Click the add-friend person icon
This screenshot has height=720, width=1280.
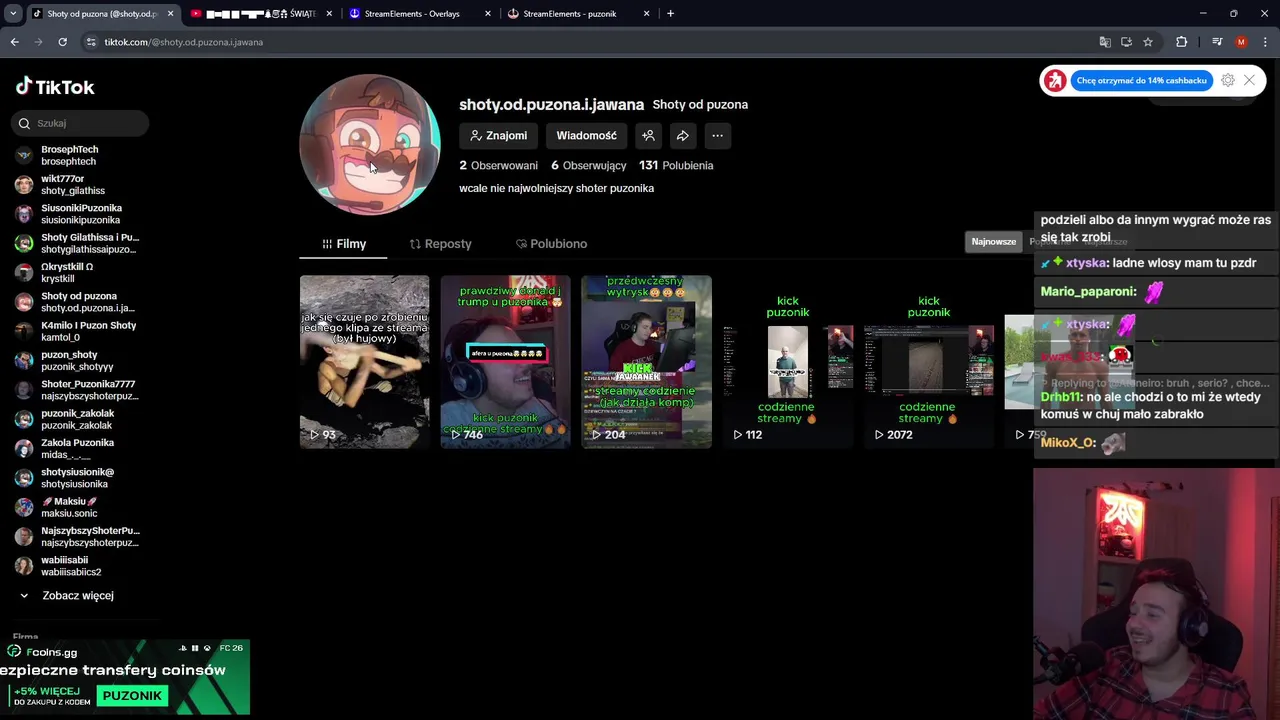pyautogui.click(x=648, y=136)
